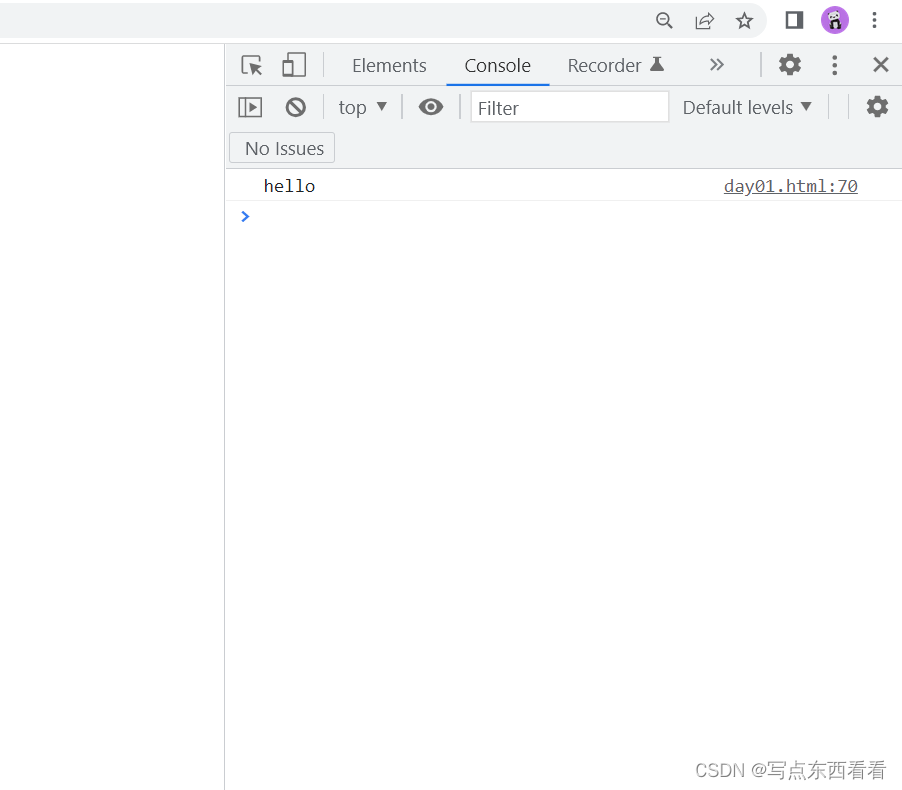
Task: Show hidden panels with the chevron
Action: pos(717,65)
